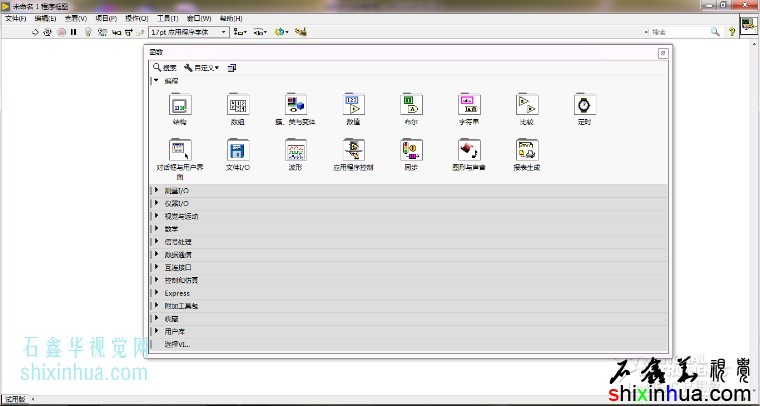Open the Timing (定时) stopwatch palette
This screenshot has height=406, width=760.
point(584,104)
